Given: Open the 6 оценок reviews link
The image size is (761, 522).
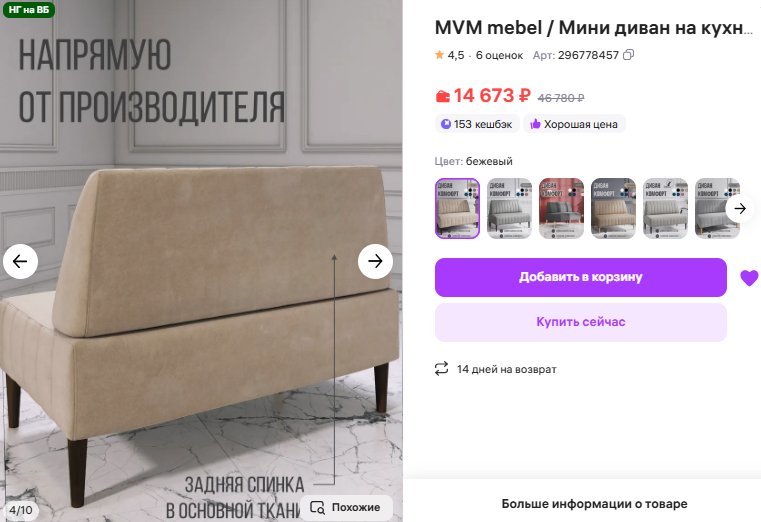Looking at the screenshot, I should [499, 55].
